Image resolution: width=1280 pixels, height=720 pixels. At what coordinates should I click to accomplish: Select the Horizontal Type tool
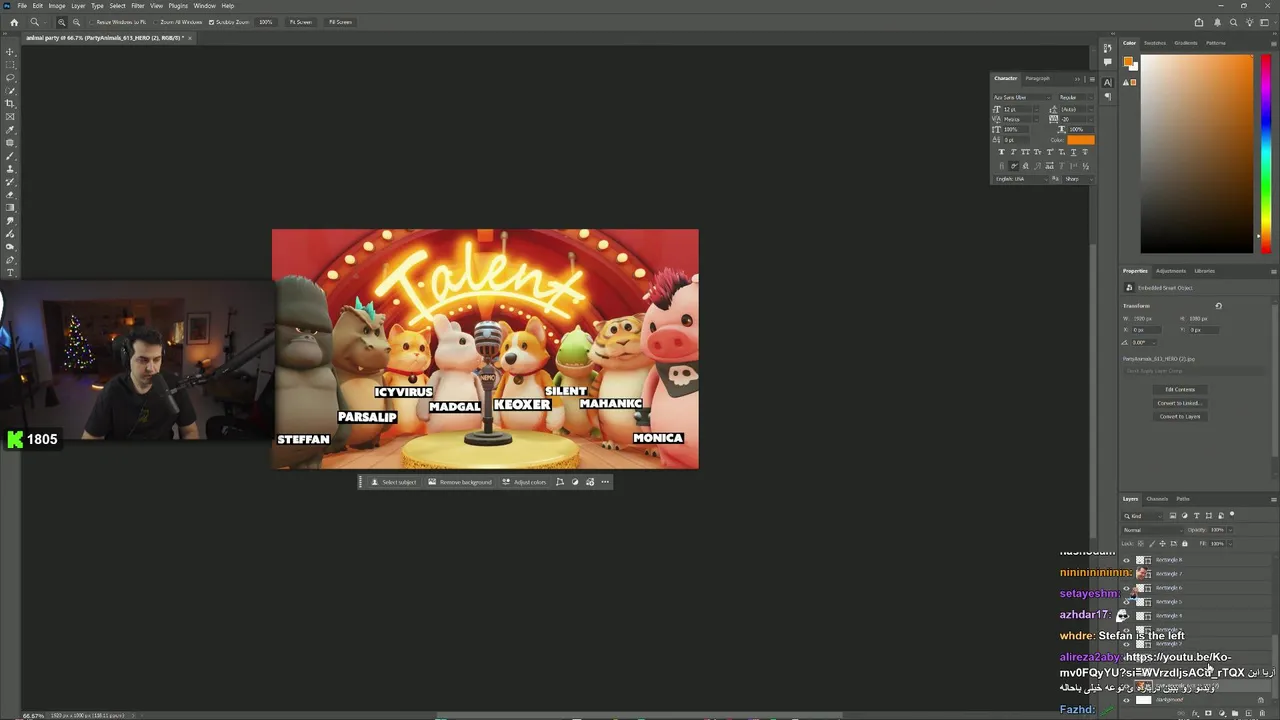click(11, 273)
